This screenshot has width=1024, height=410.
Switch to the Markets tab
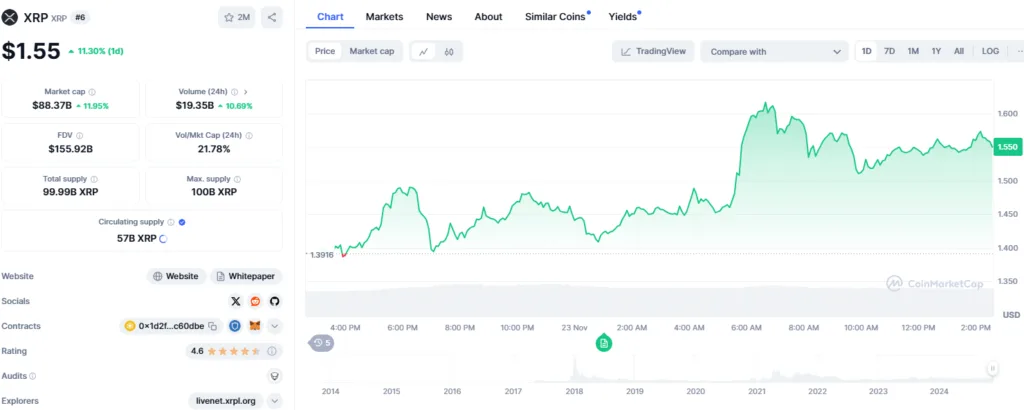point(384,17)
